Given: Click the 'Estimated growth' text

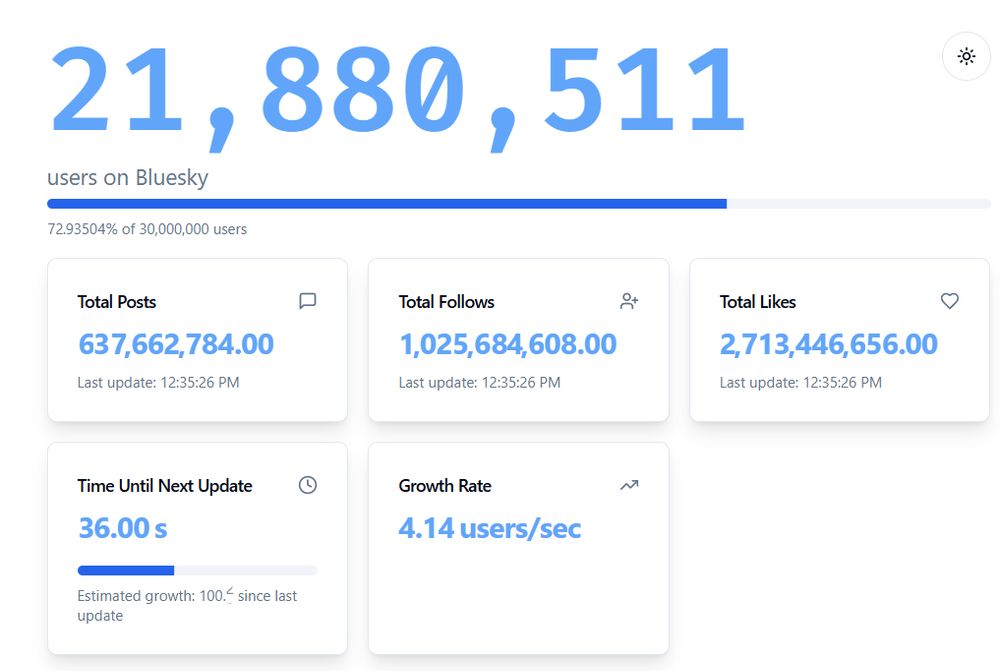Looking at the screenshot, I should [x=187, y=605].
